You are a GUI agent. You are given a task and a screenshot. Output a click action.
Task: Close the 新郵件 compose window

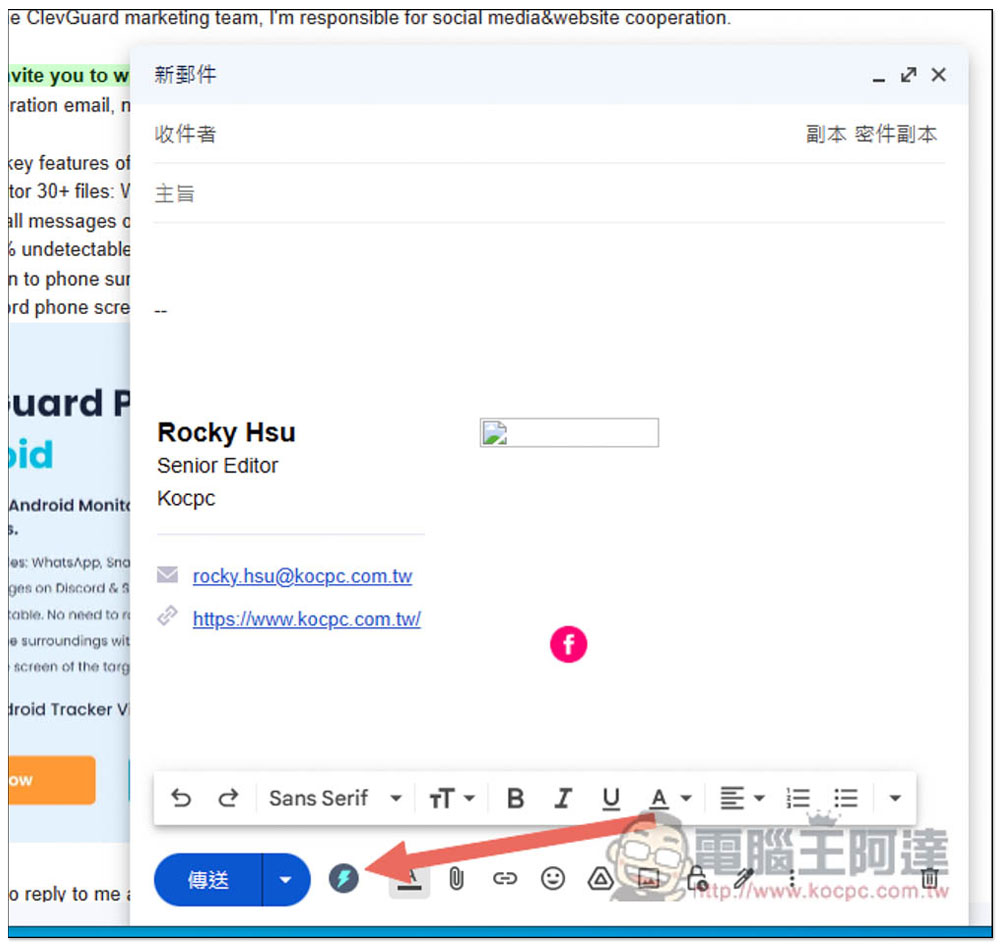point(938,75)
